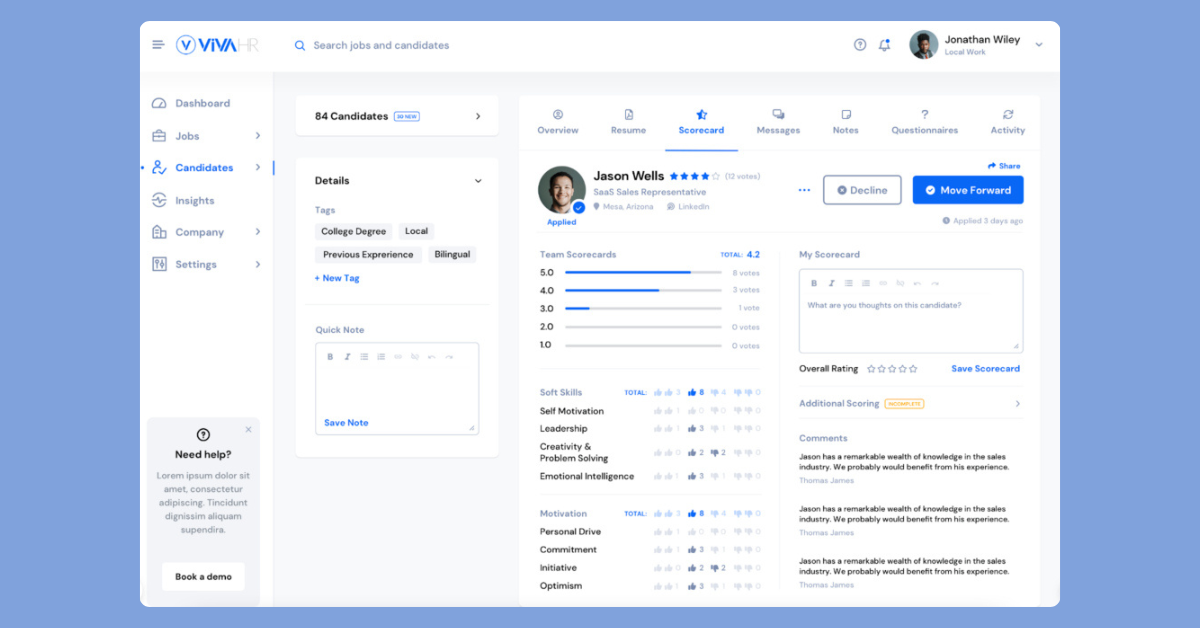Expand the Additional Scoring section

[1018, 404]
